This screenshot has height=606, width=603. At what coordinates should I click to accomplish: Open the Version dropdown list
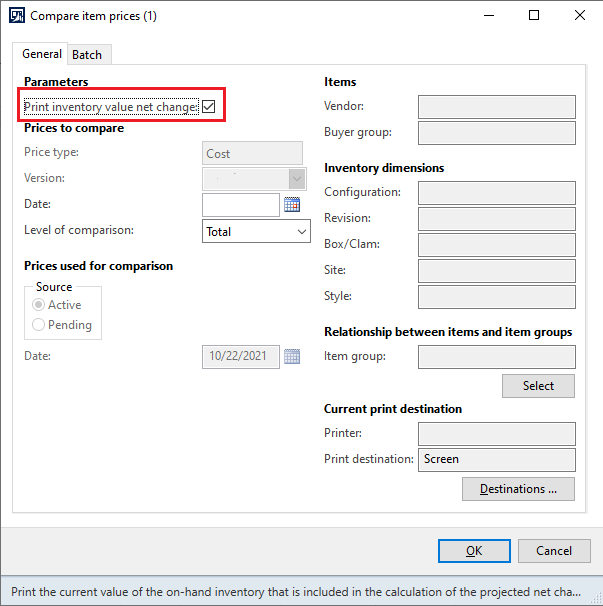[296, 179]
